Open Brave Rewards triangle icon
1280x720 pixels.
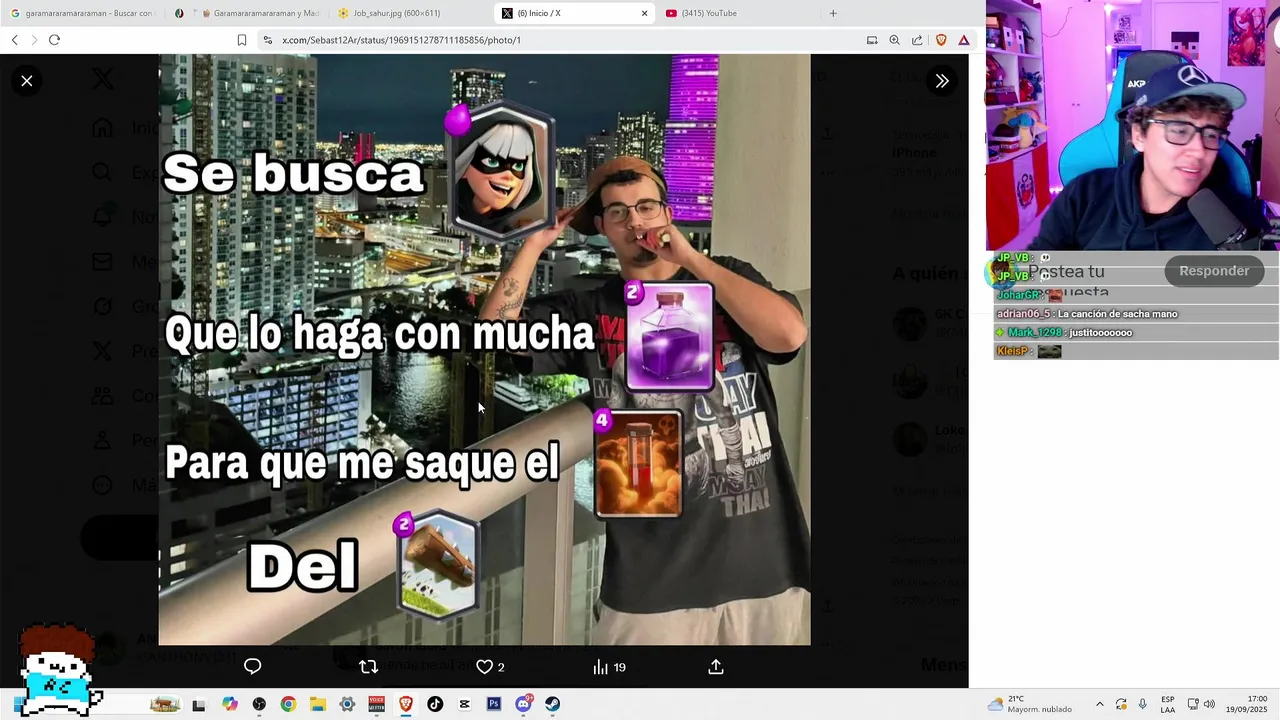click(964, 40)
